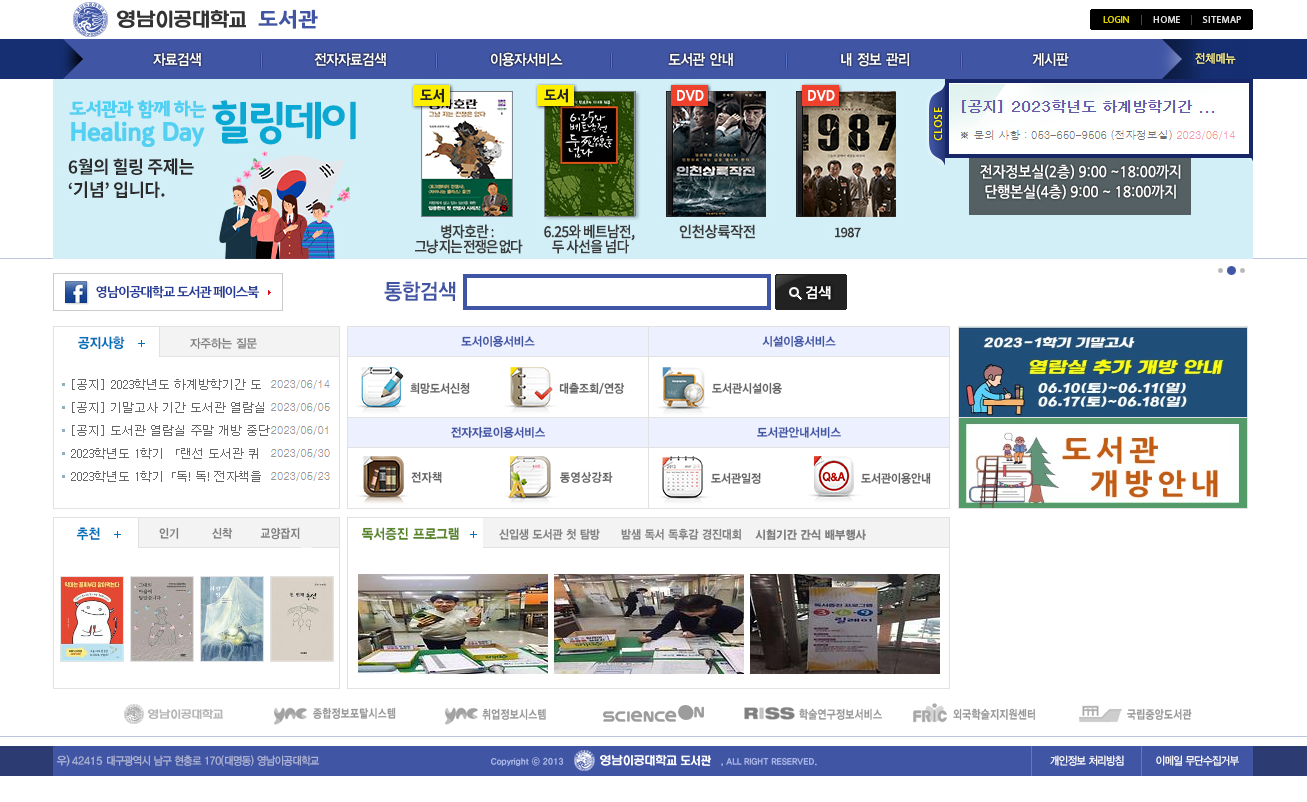Screen dimensions: 1307x802
Task: Open the 전체메뉴 full menu
Action: click(x=1215, y=59)
